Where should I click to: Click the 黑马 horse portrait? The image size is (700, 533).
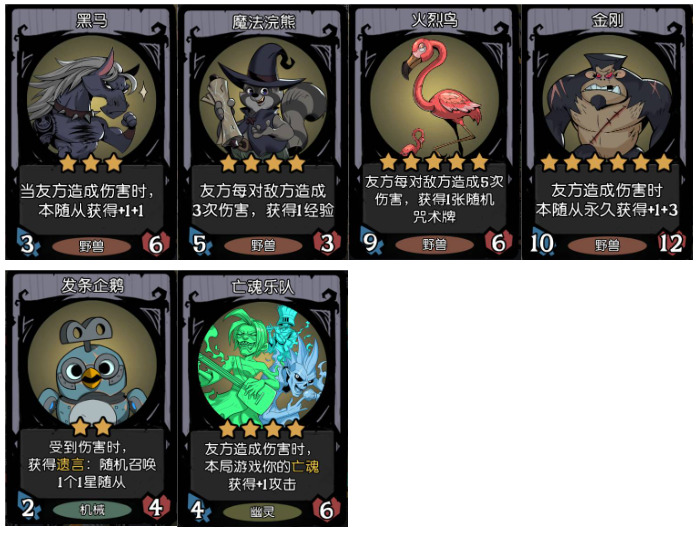91,98
